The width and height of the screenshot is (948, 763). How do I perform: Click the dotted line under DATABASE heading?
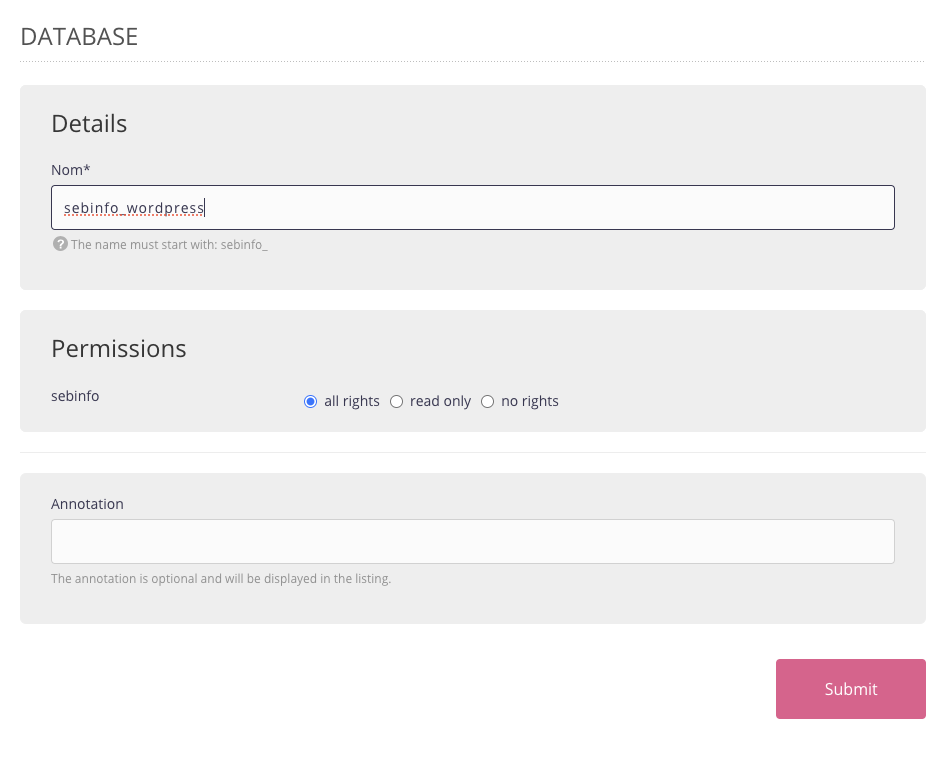tap(472, 62)
